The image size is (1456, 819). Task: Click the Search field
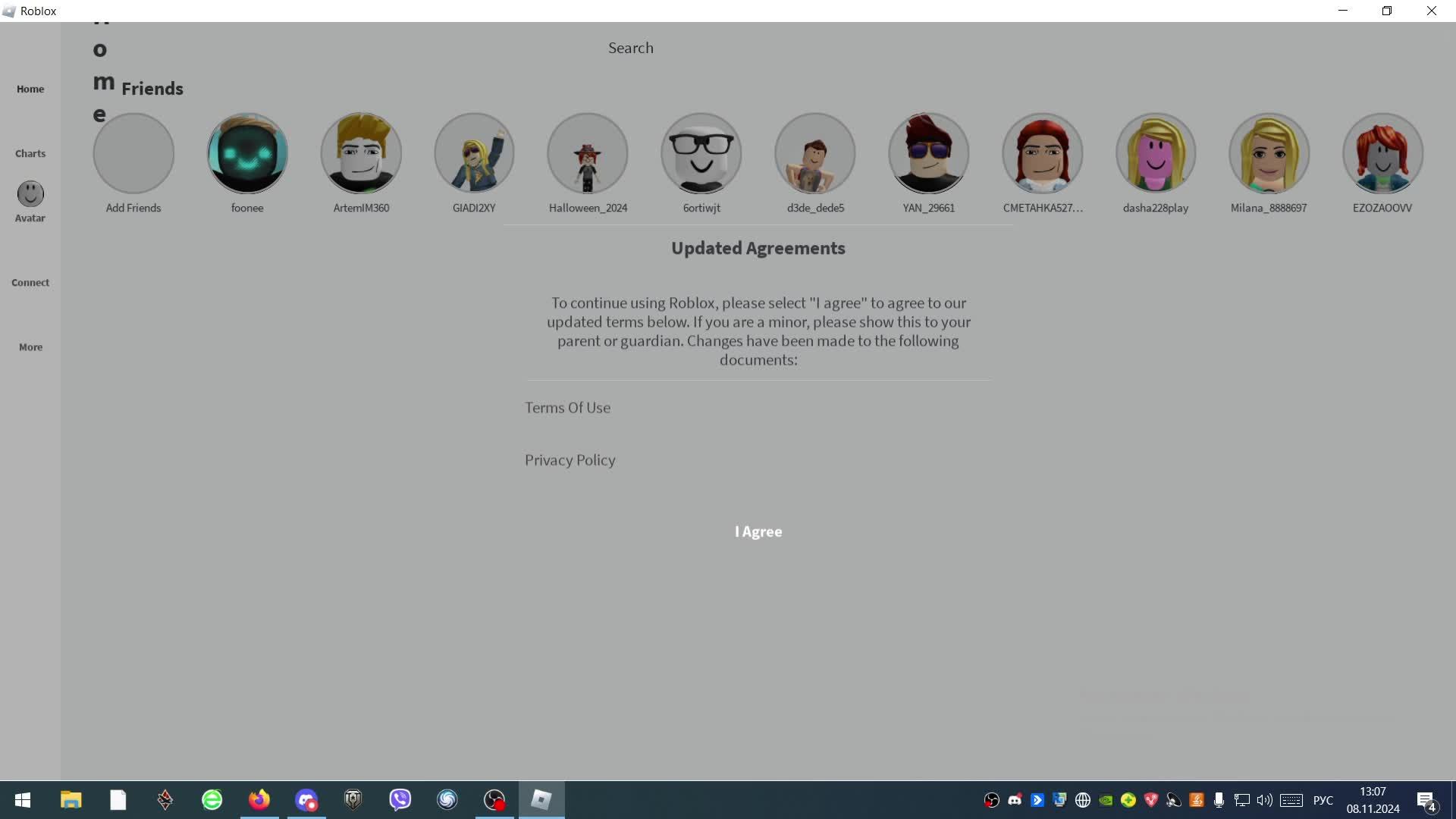630,48
